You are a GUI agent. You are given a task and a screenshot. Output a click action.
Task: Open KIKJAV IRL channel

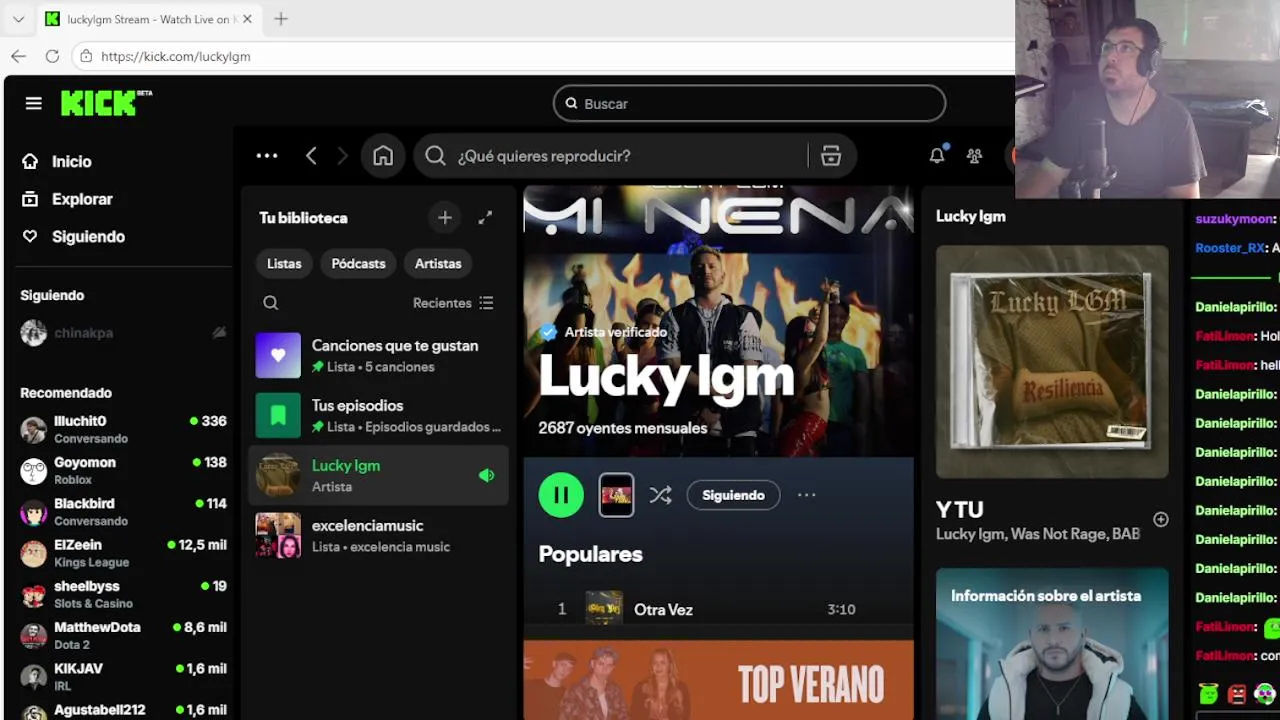pos(124,675)
